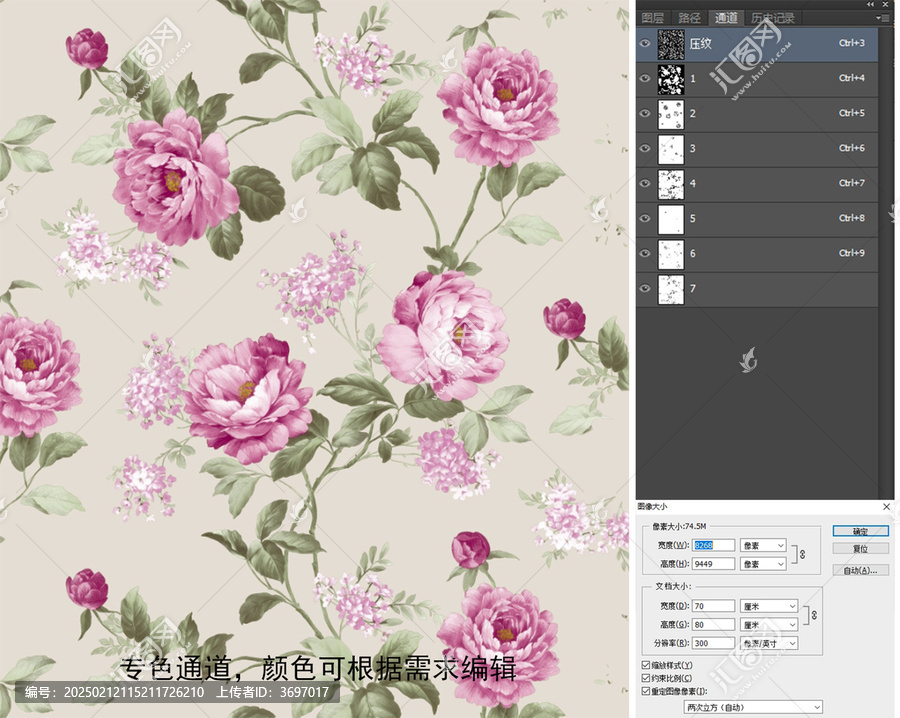Toggle the pixel width-height link icon

tap(802, 554)
